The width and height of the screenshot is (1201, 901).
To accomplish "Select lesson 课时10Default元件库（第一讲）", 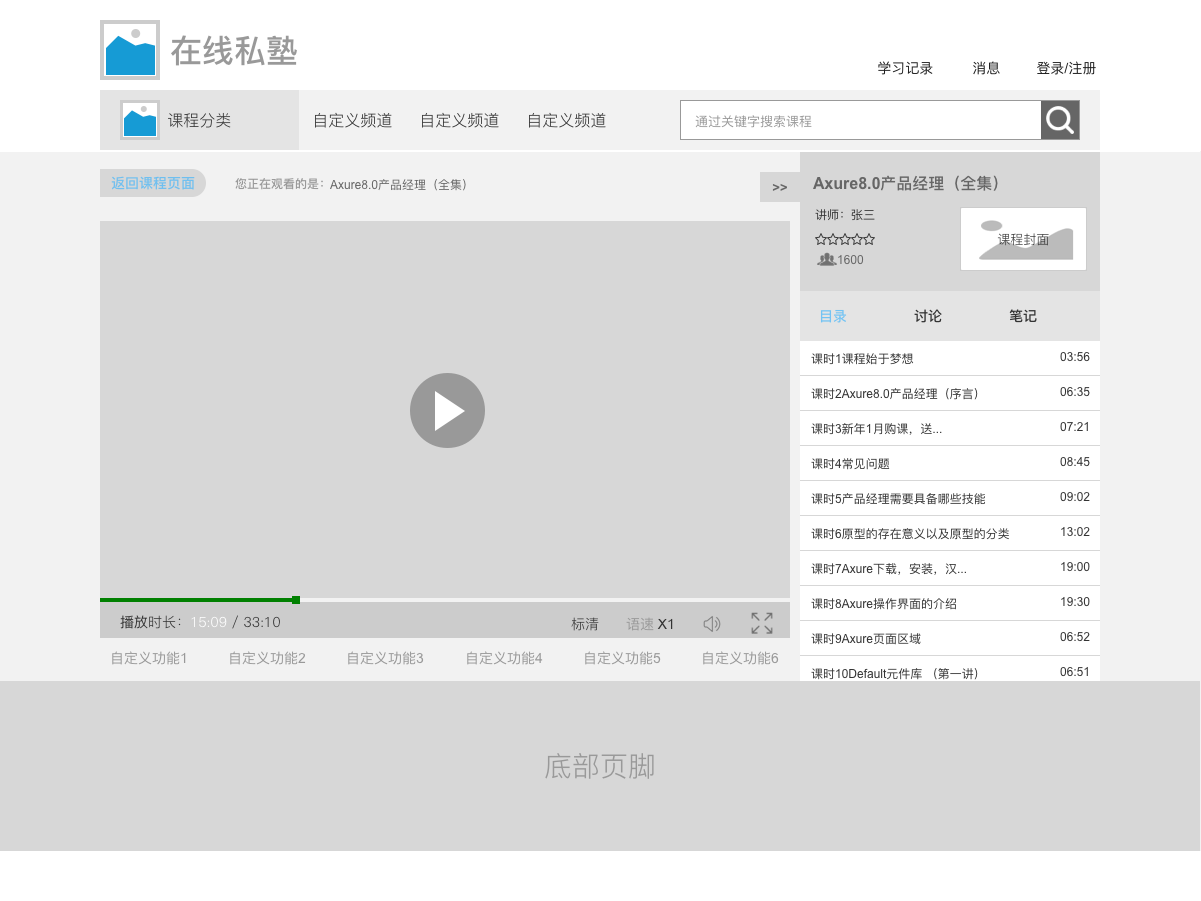I will [950, 669].
